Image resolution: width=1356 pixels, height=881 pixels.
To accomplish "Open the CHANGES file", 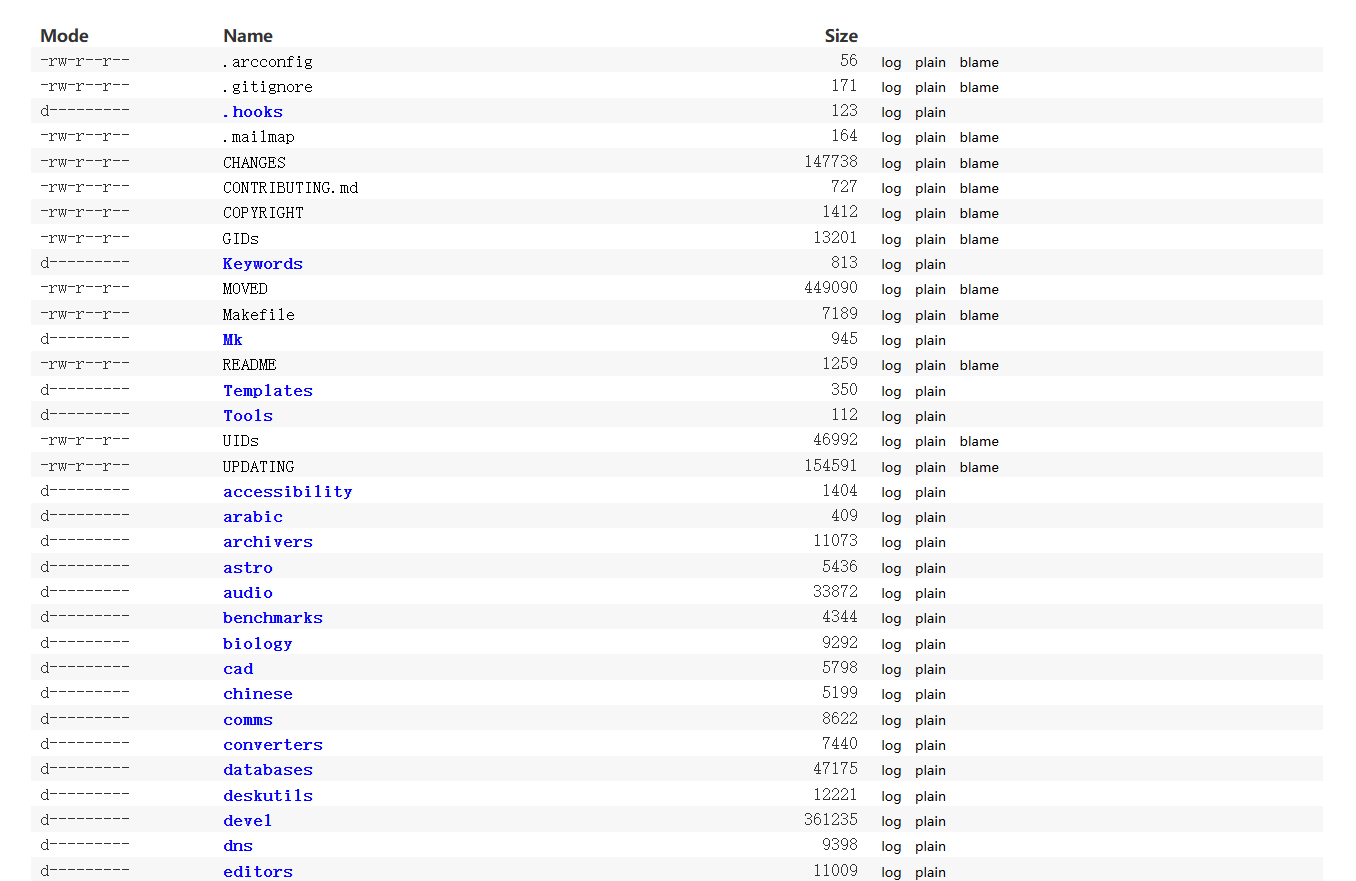I will point(254,163).
